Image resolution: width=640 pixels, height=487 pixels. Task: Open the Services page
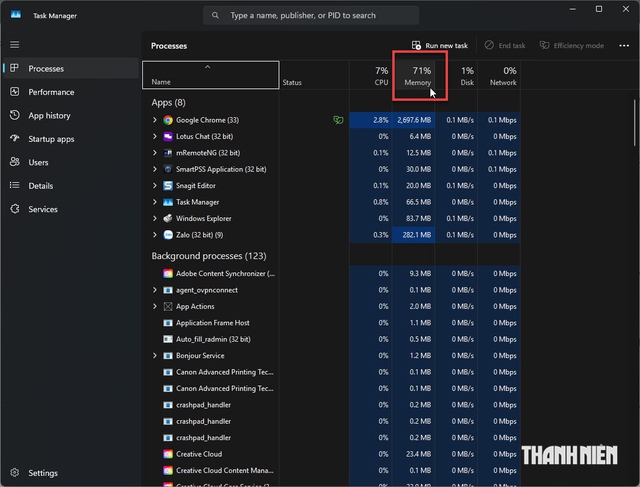click(71, 209)
